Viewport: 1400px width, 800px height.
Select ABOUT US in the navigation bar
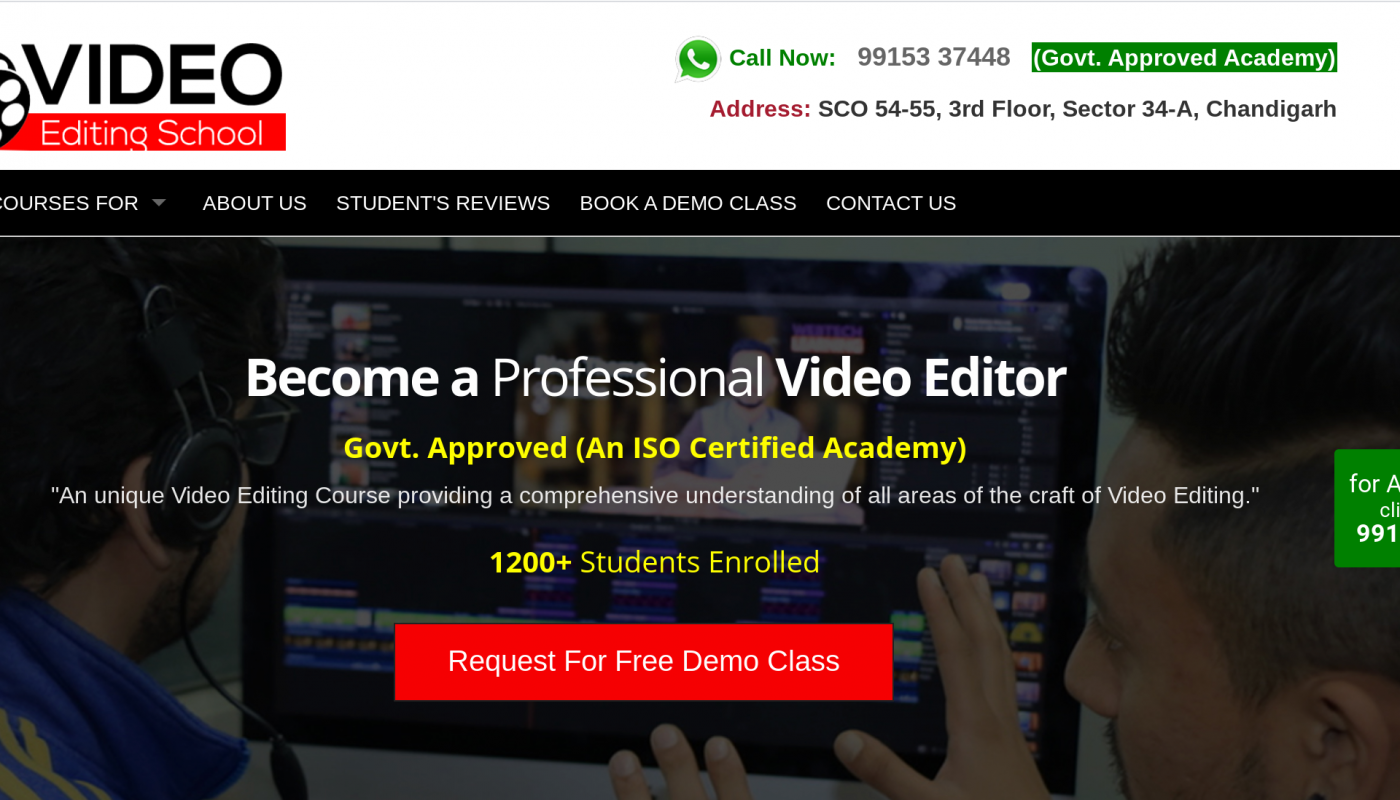coord(254,203)
